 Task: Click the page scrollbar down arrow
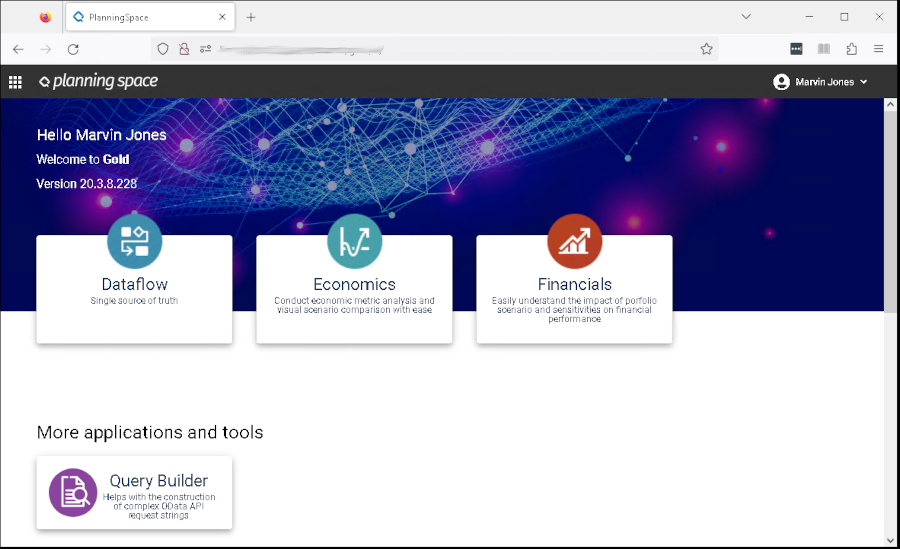(x=891, y=541)
